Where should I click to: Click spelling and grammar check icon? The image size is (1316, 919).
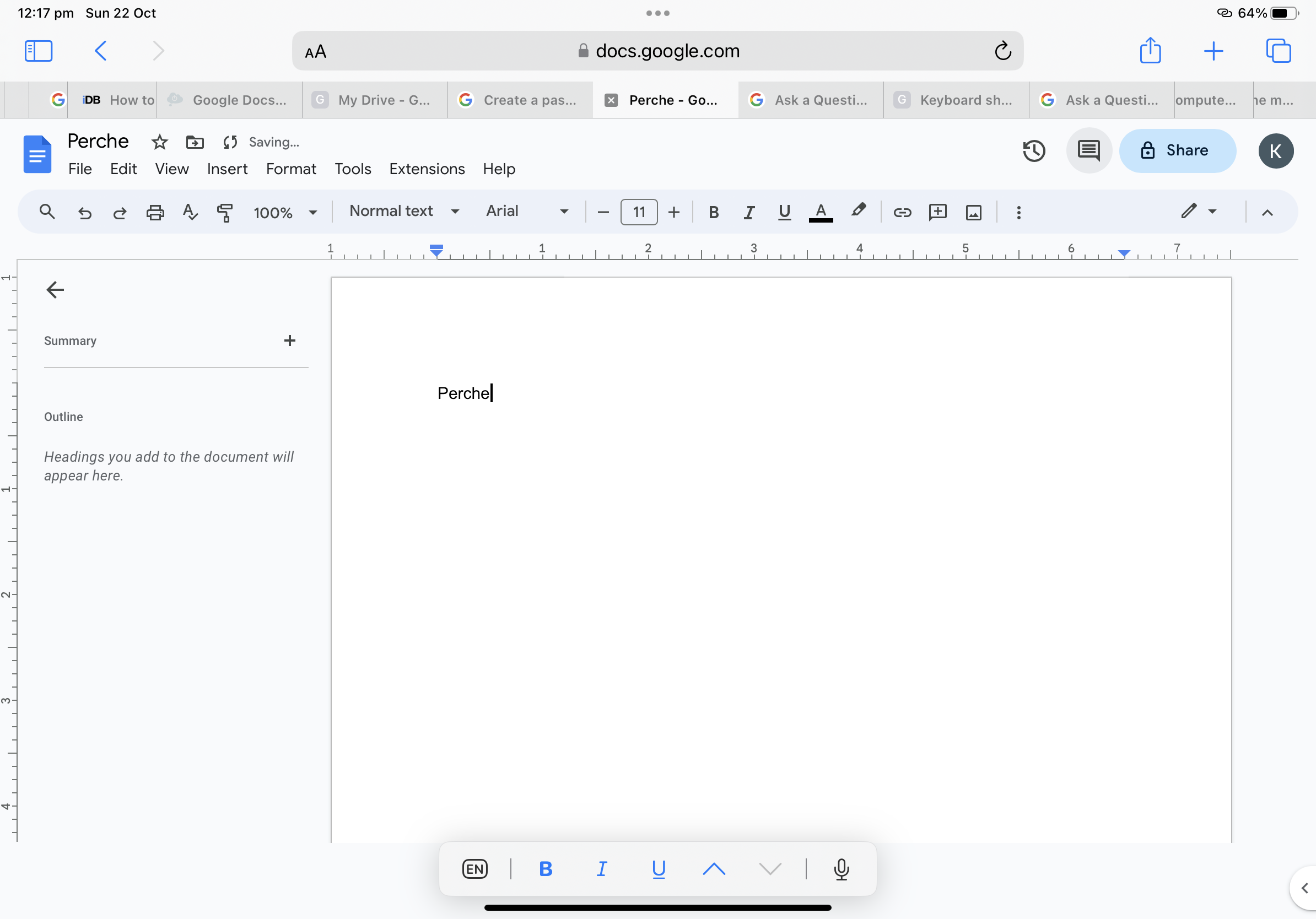pos(190,213)
